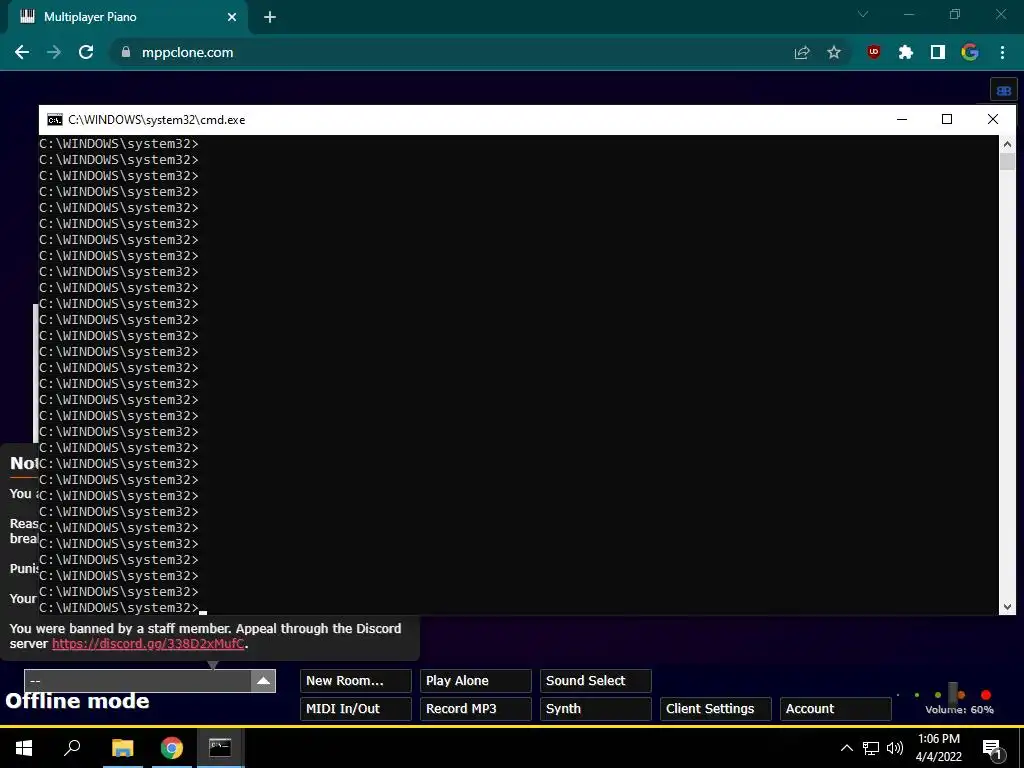Open the Discord appeal invite link
Viewport: 1024px width, 768px height.
[x=148, y=644]
